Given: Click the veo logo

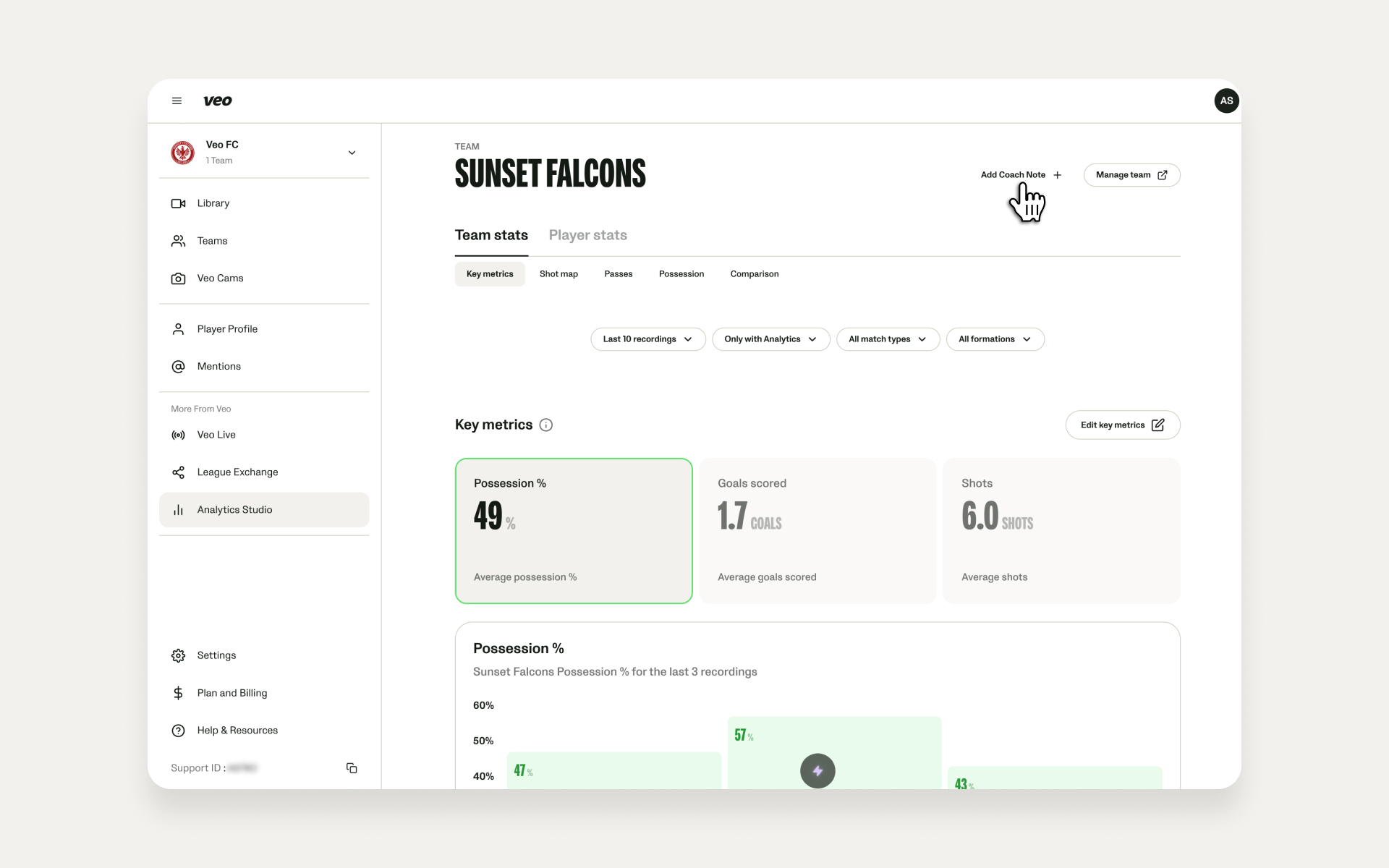Looking at the screenshot, I should coord(218,101).
